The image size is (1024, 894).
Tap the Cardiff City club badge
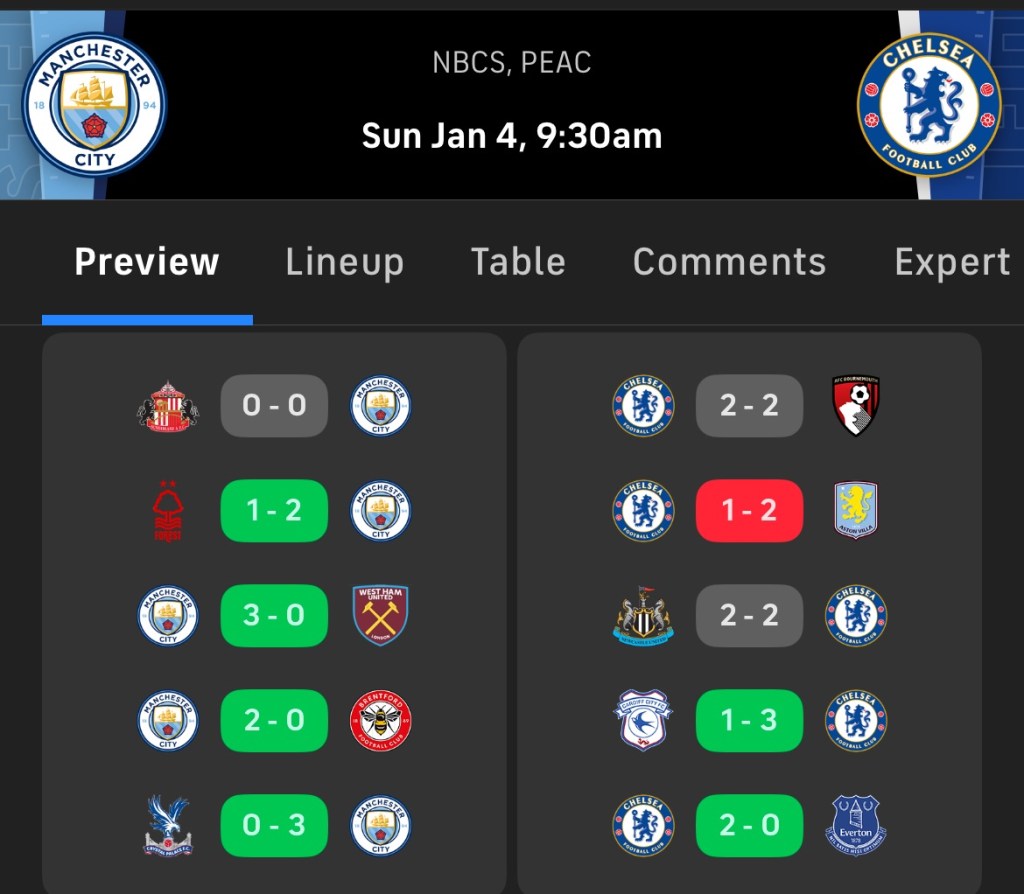[x=643, y=721]
